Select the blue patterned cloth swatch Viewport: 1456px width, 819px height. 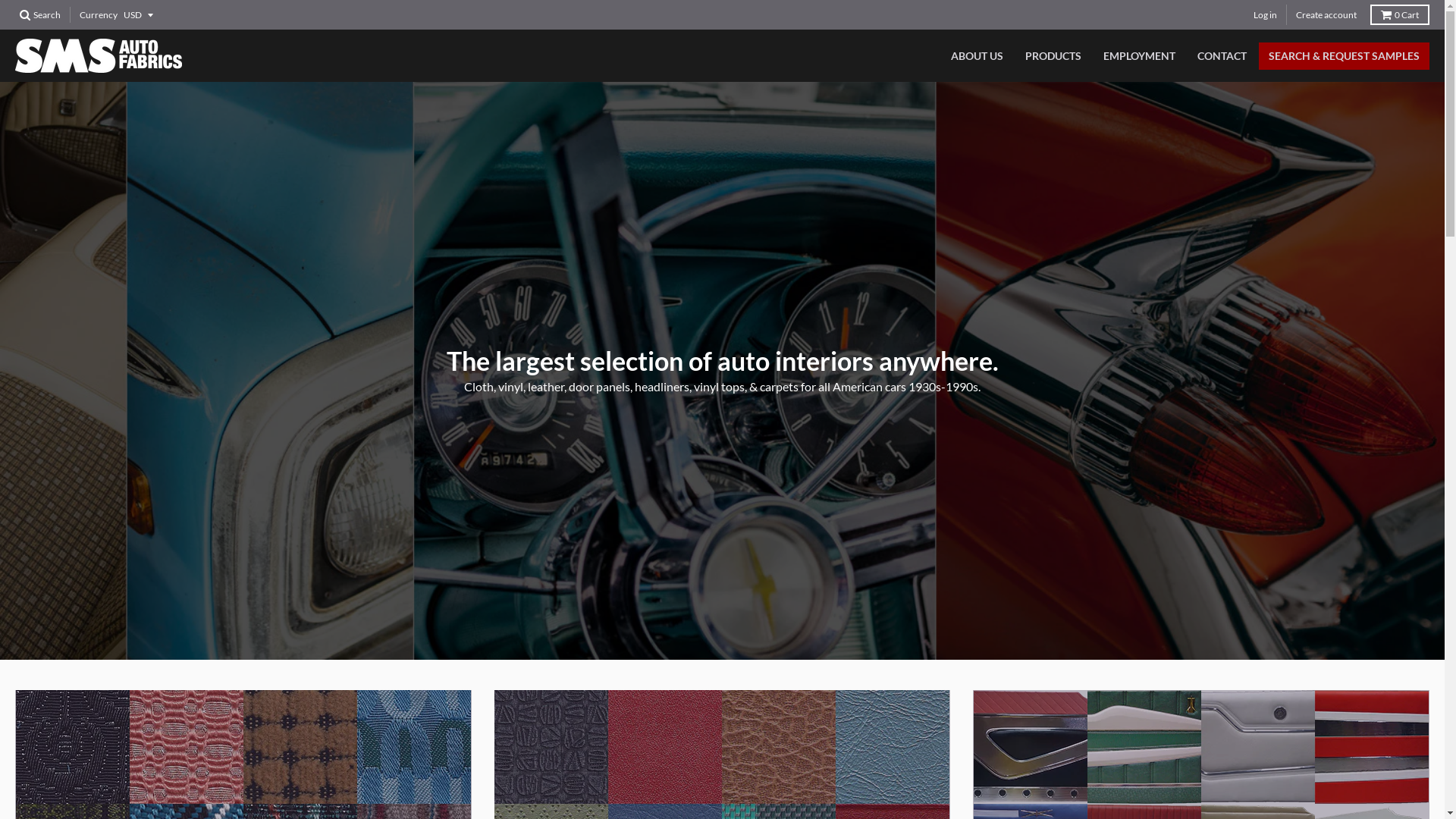(x=414, y=746)
